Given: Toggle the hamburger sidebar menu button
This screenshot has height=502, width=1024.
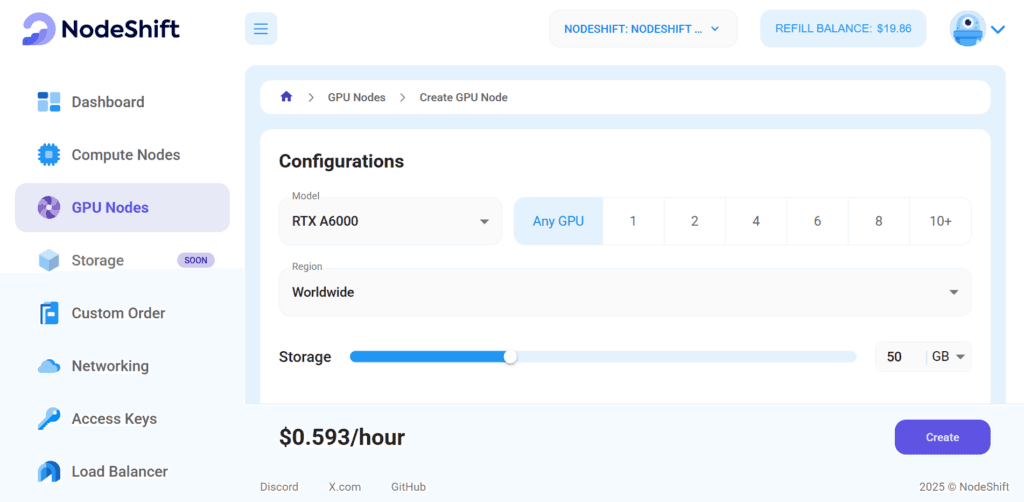Looking at the screenshot, I should tap(261, 29).
